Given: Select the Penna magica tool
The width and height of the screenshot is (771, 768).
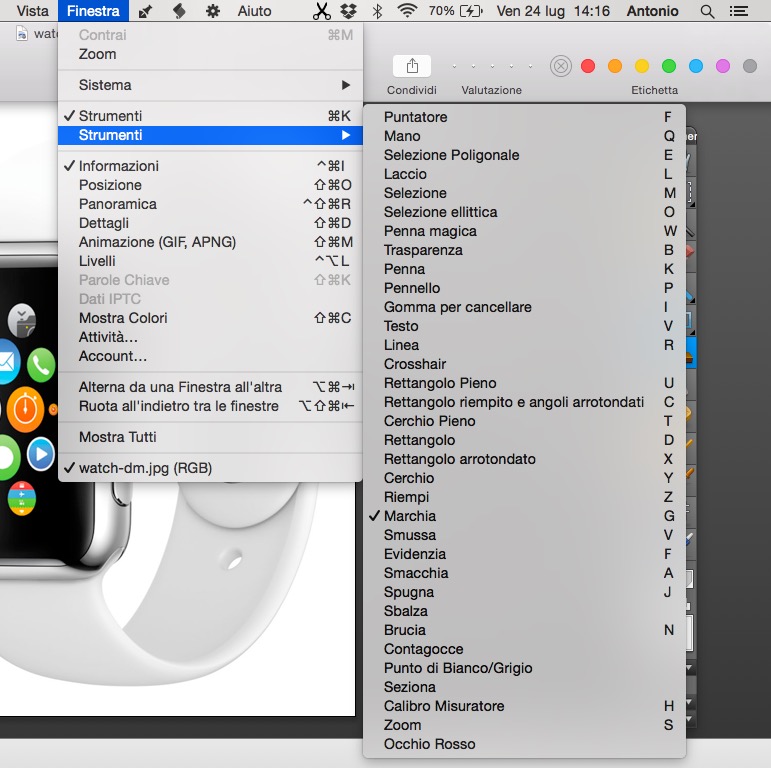Looking at the screenshot, I should click(x=524, y=231).
